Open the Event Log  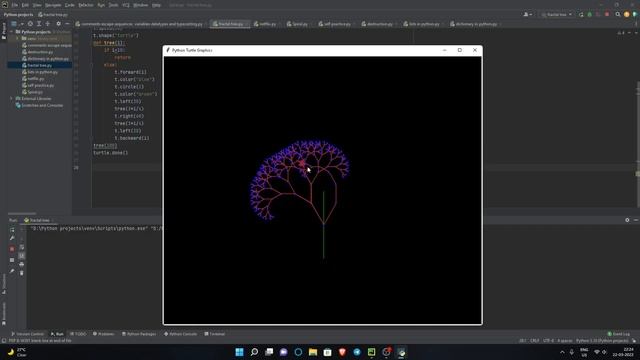click(x=619, y=334)
